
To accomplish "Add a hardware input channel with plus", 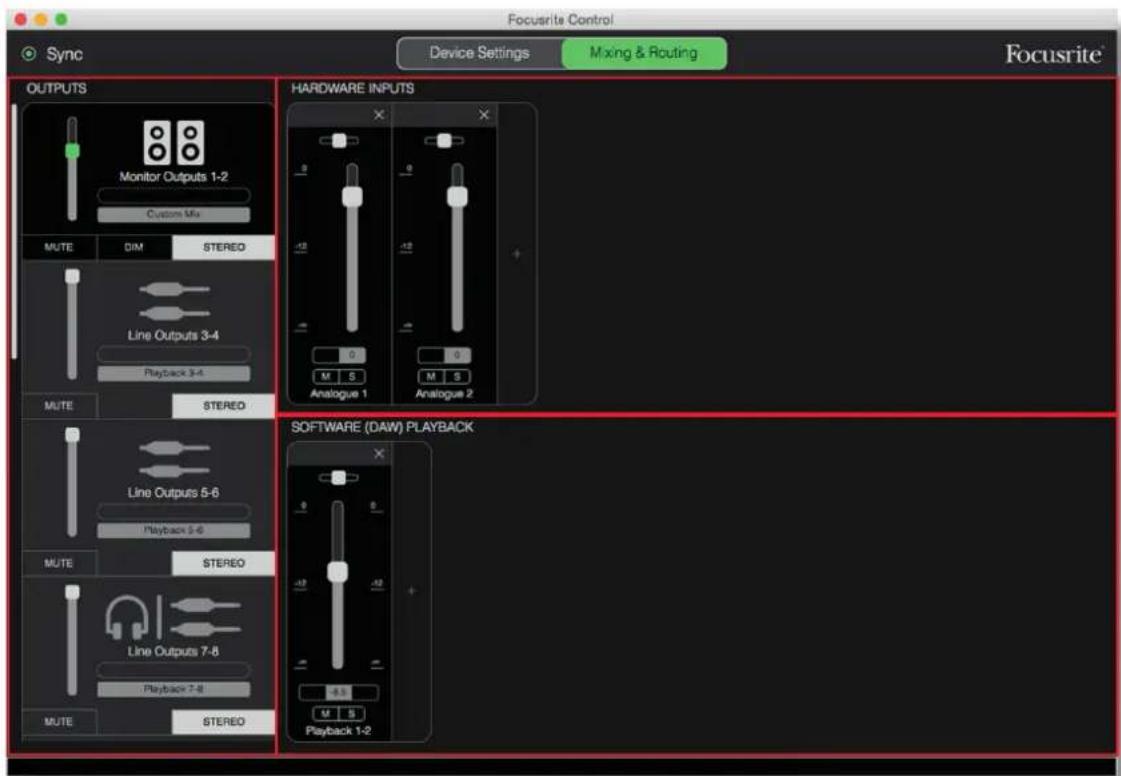I will click(517, 253).
